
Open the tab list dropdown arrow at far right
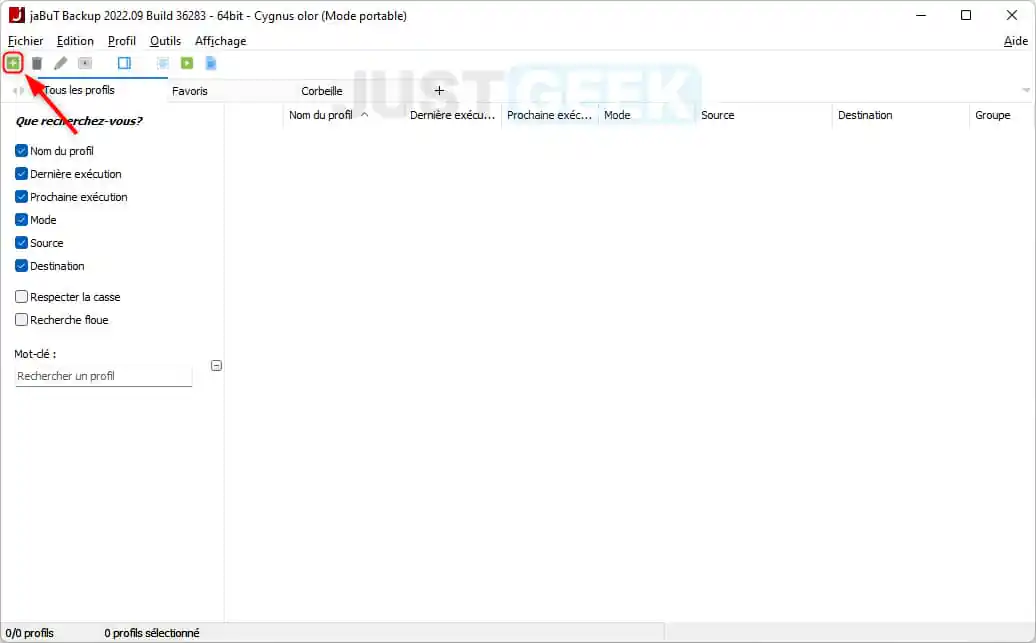point(1026,90)
